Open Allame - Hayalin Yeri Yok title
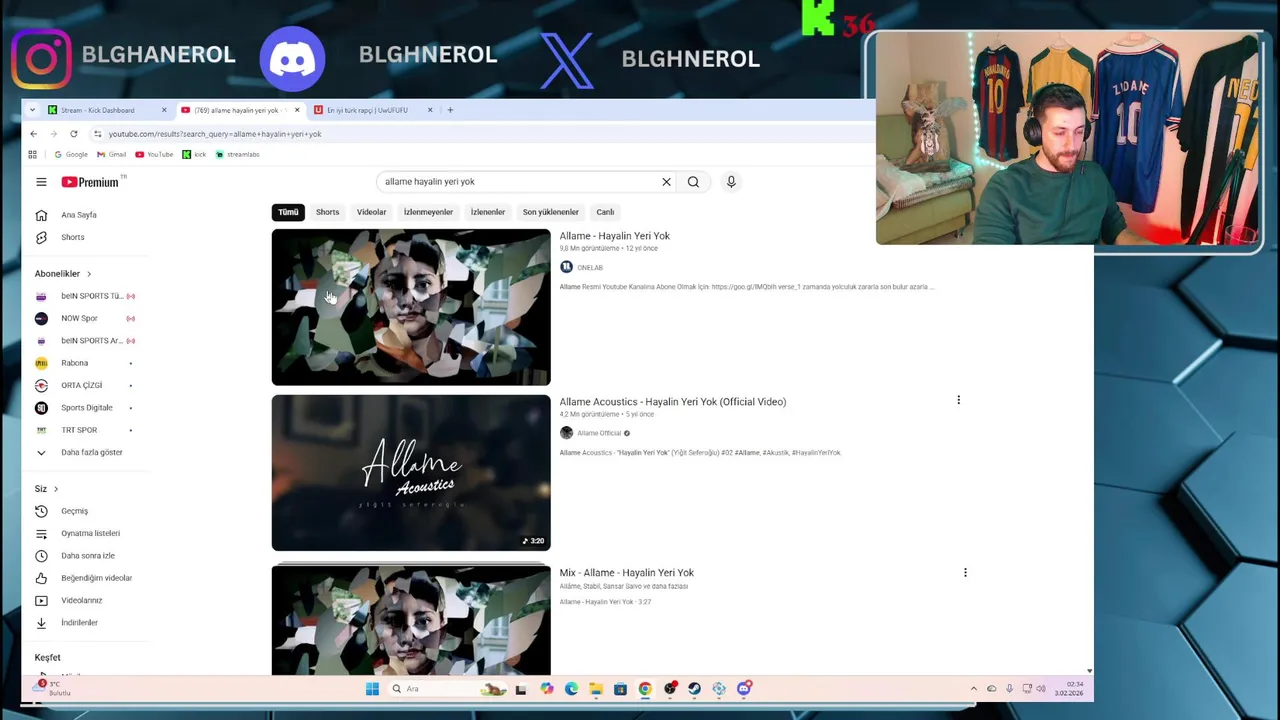 click(614, 236)
